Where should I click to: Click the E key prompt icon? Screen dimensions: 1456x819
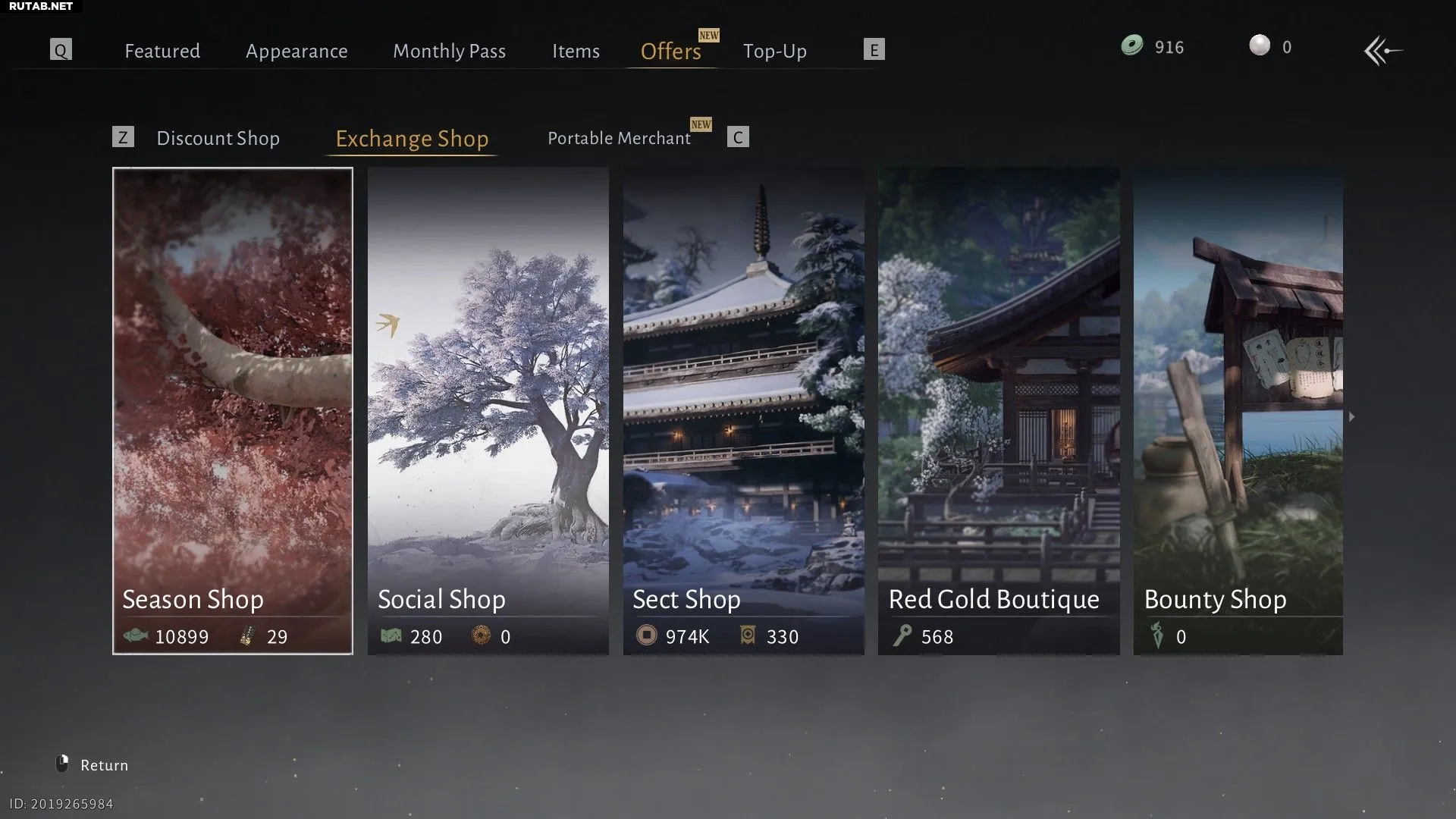pos(874,50)
